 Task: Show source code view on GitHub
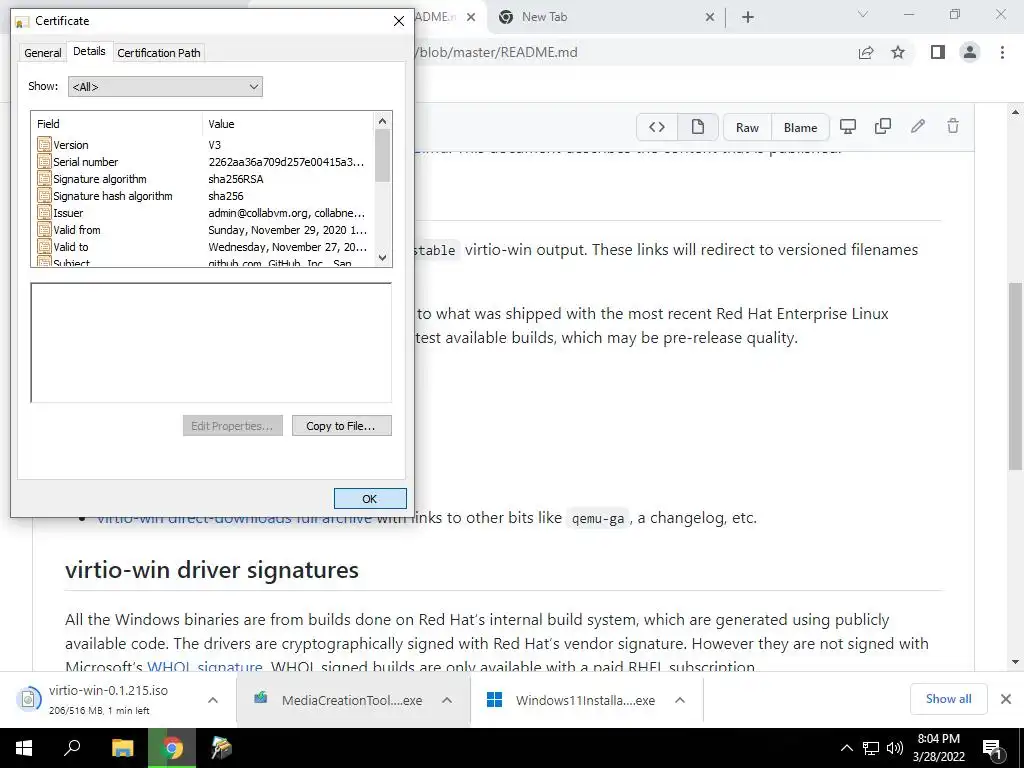point(657,127)
